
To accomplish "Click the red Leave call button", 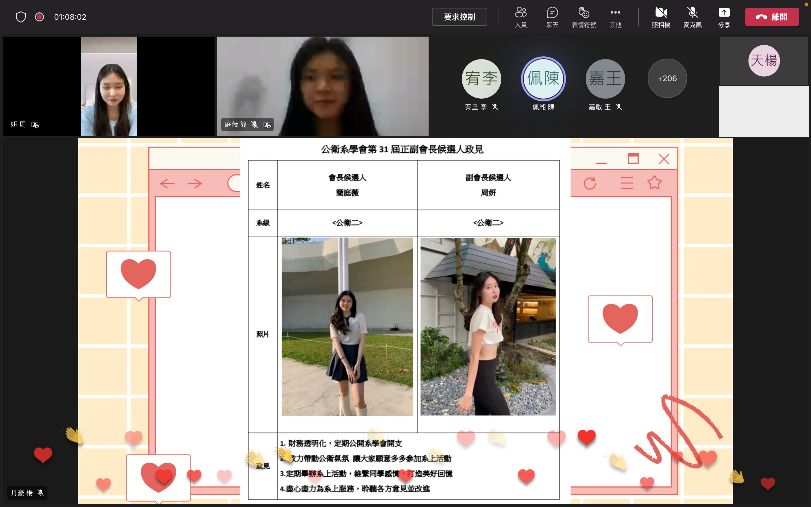I will [771, 17].
